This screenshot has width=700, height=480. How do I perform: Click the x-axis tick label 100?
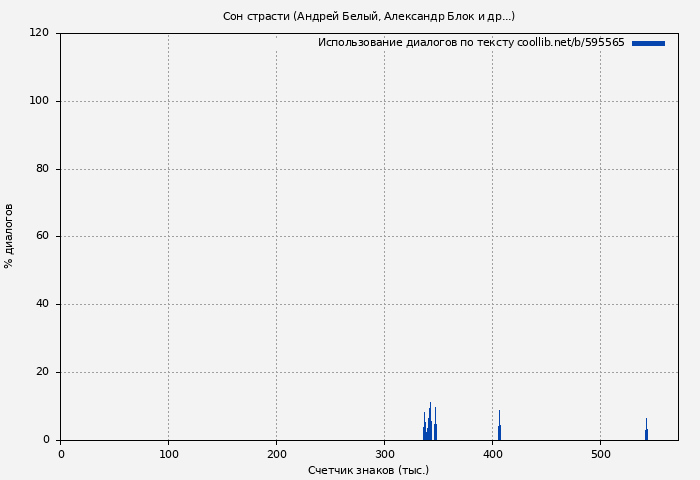168,454
